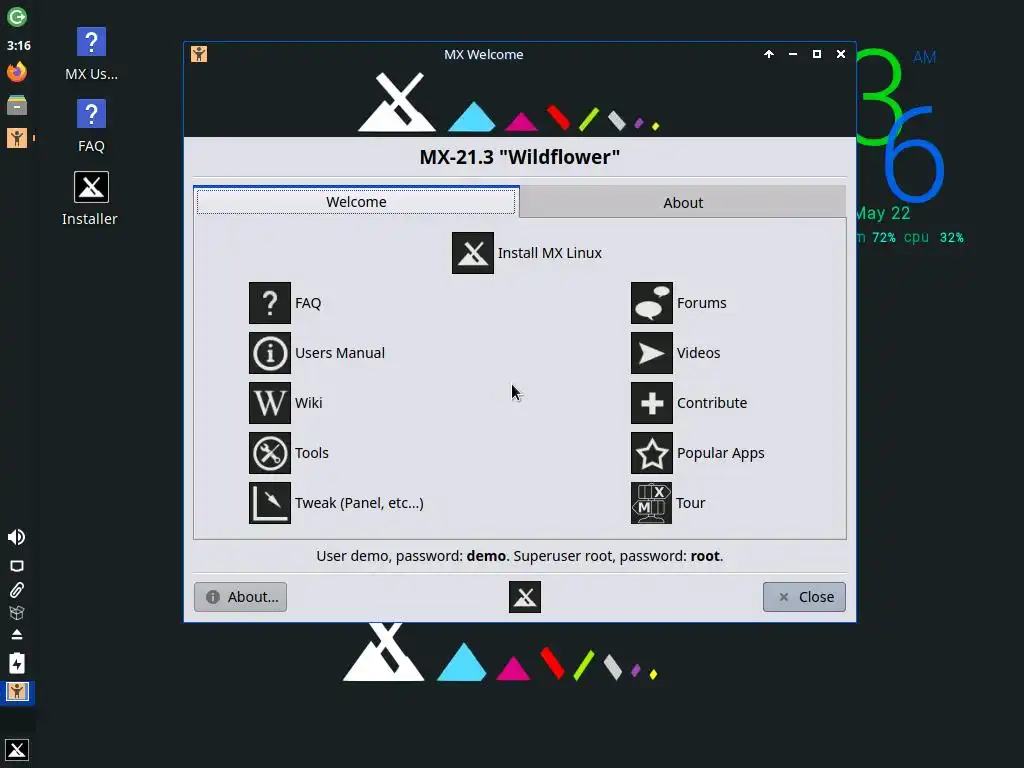Click the Tweak (Panel, etc...) label

point(359,503)
